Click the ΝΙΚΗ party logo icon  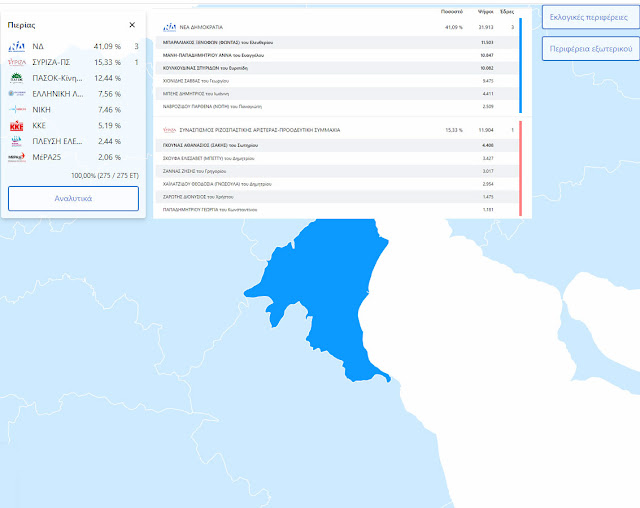(x=17, y=109)
